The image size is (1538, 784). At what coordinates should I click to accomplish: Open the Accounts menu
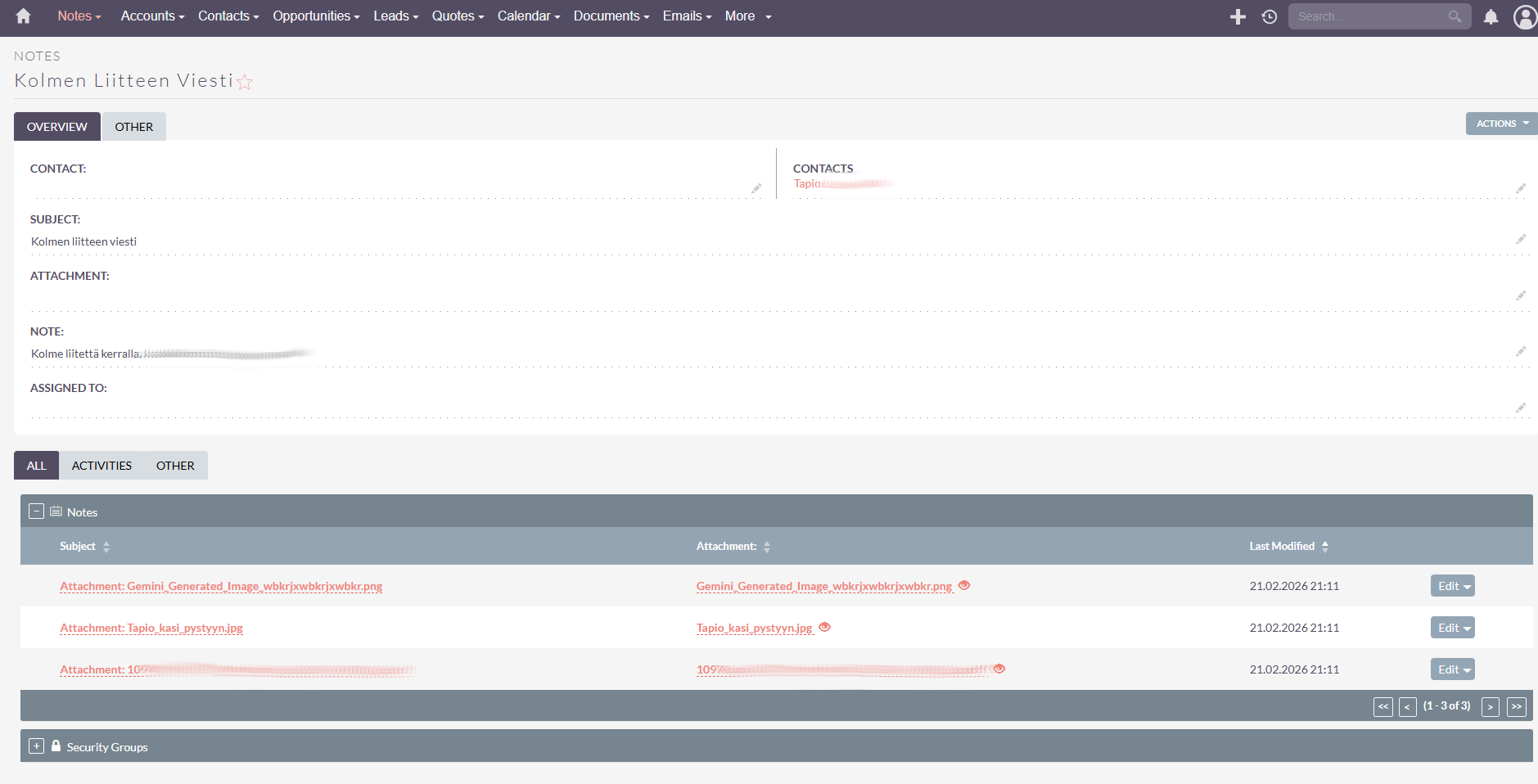click(152, 16)
